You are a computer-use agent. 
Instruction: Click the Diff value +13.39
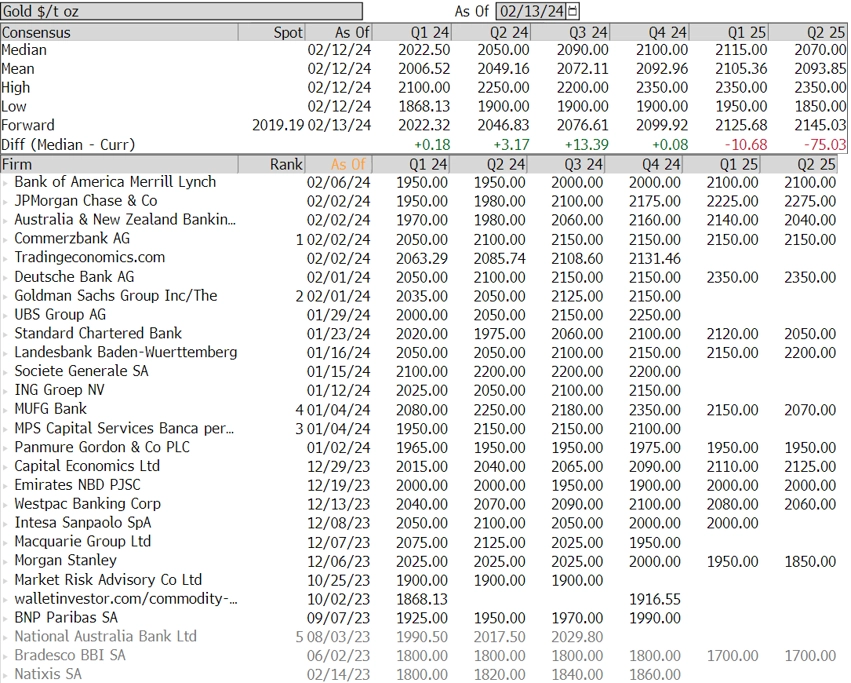586,145
